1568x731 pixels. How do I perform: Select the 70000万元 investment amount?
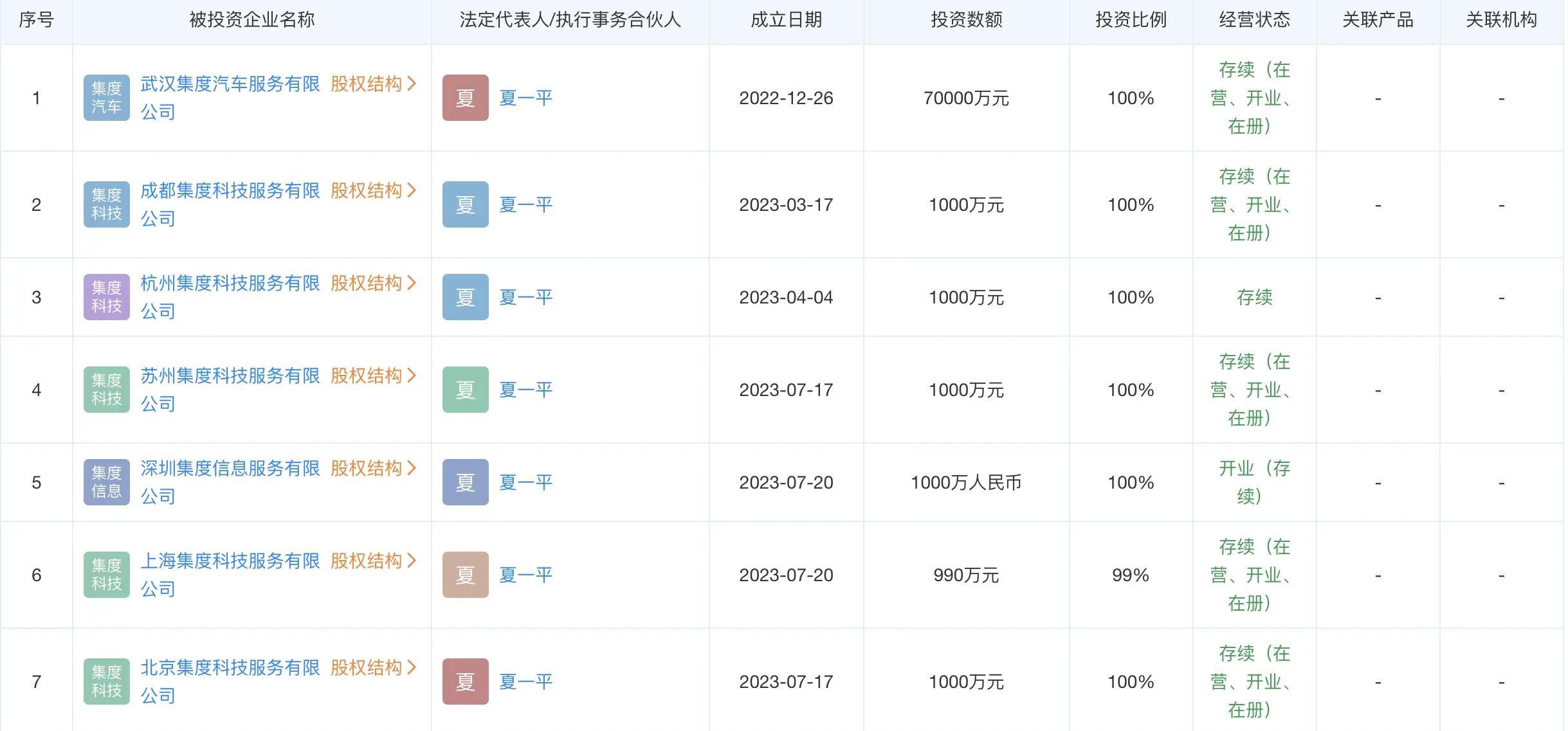(966, 98)
